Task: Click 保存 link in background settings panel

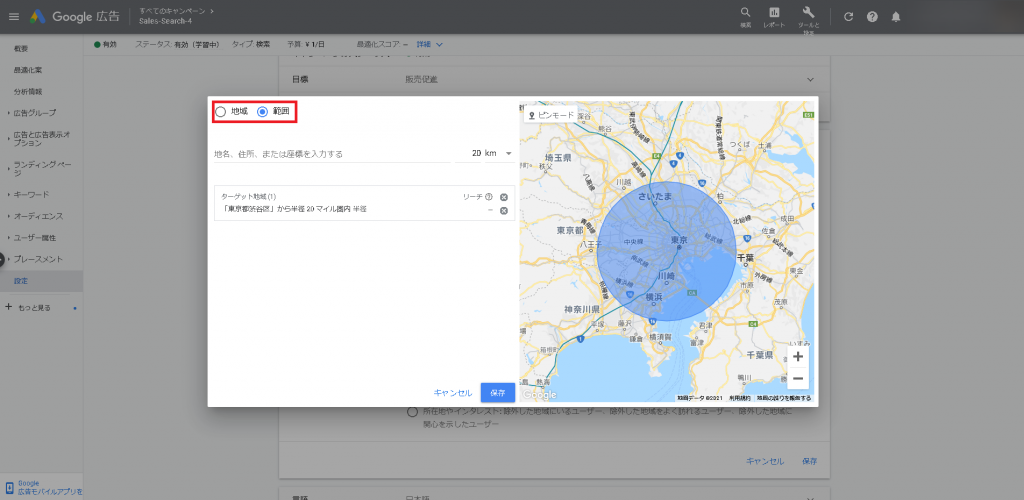Action: tap(810, 461)
